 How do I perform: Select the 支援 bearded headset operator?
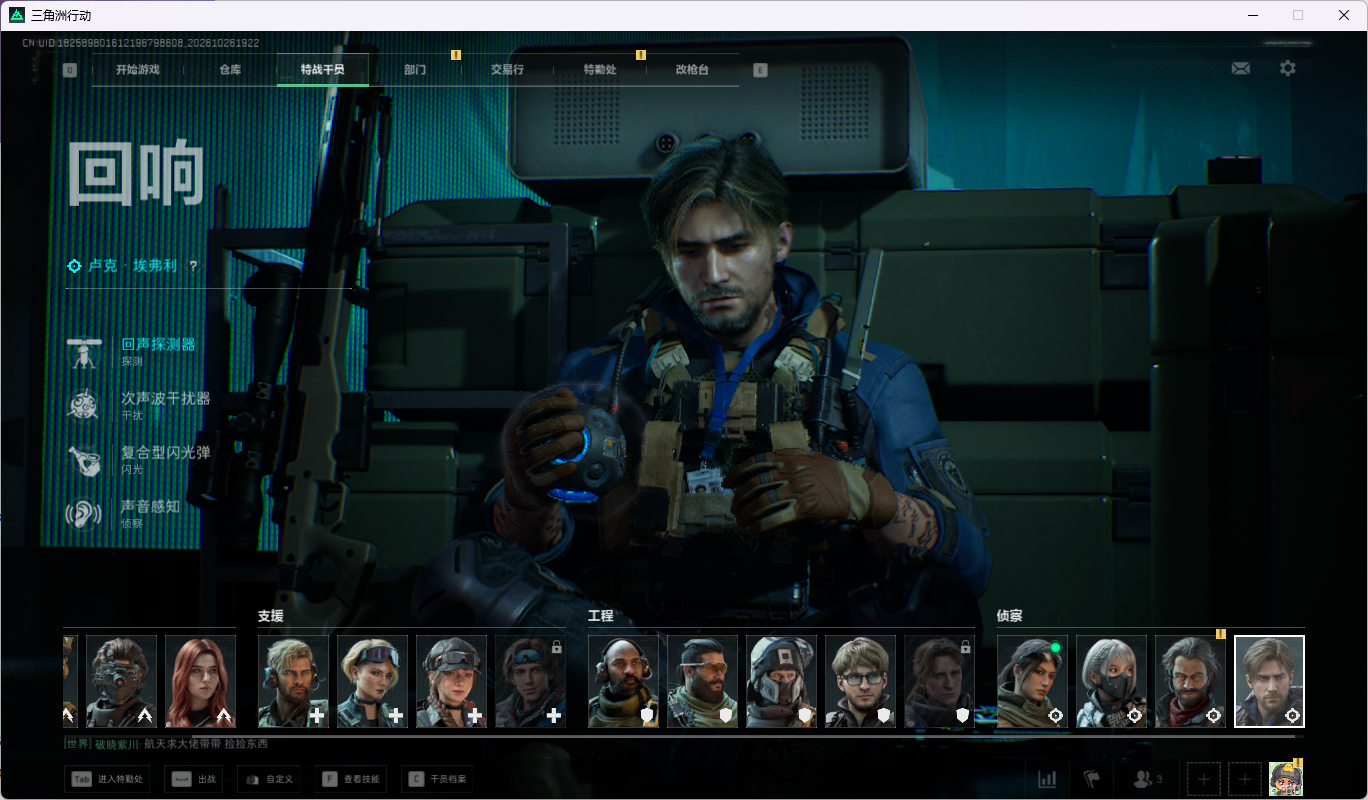[293, 681]
